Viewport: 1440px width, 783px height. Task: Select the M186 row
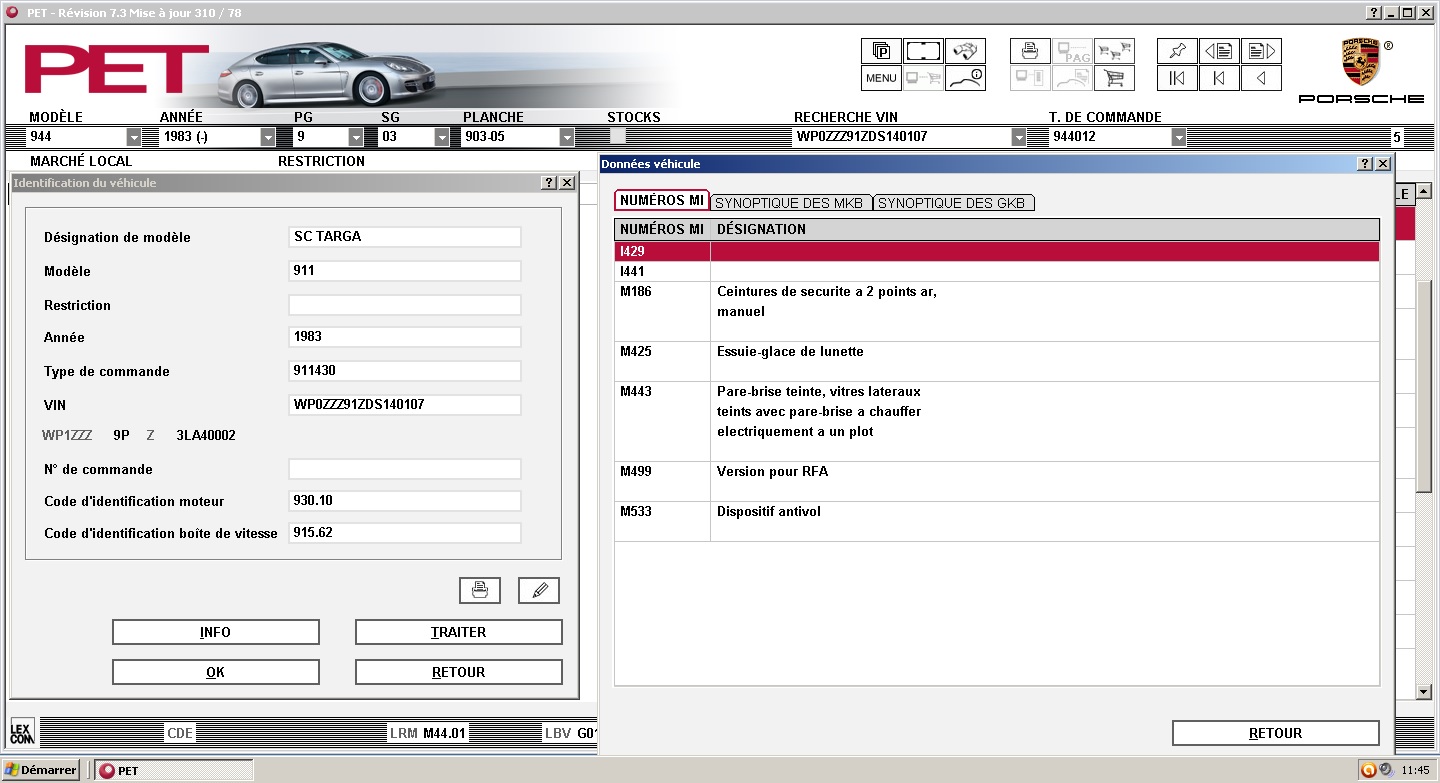pyautogui.click(x=997, y=312)
